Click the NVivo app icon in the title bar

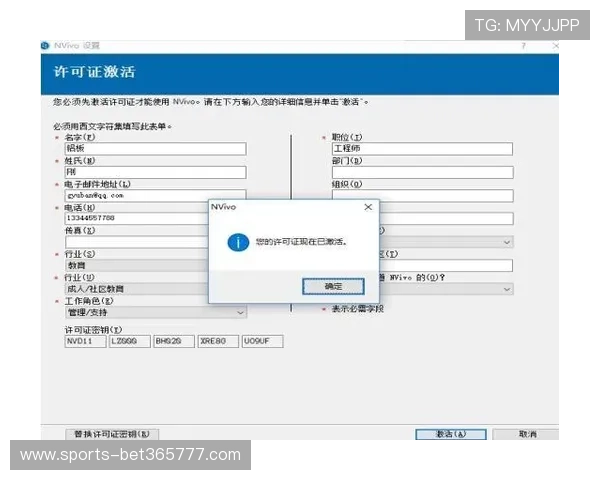[x=45, y=46]
